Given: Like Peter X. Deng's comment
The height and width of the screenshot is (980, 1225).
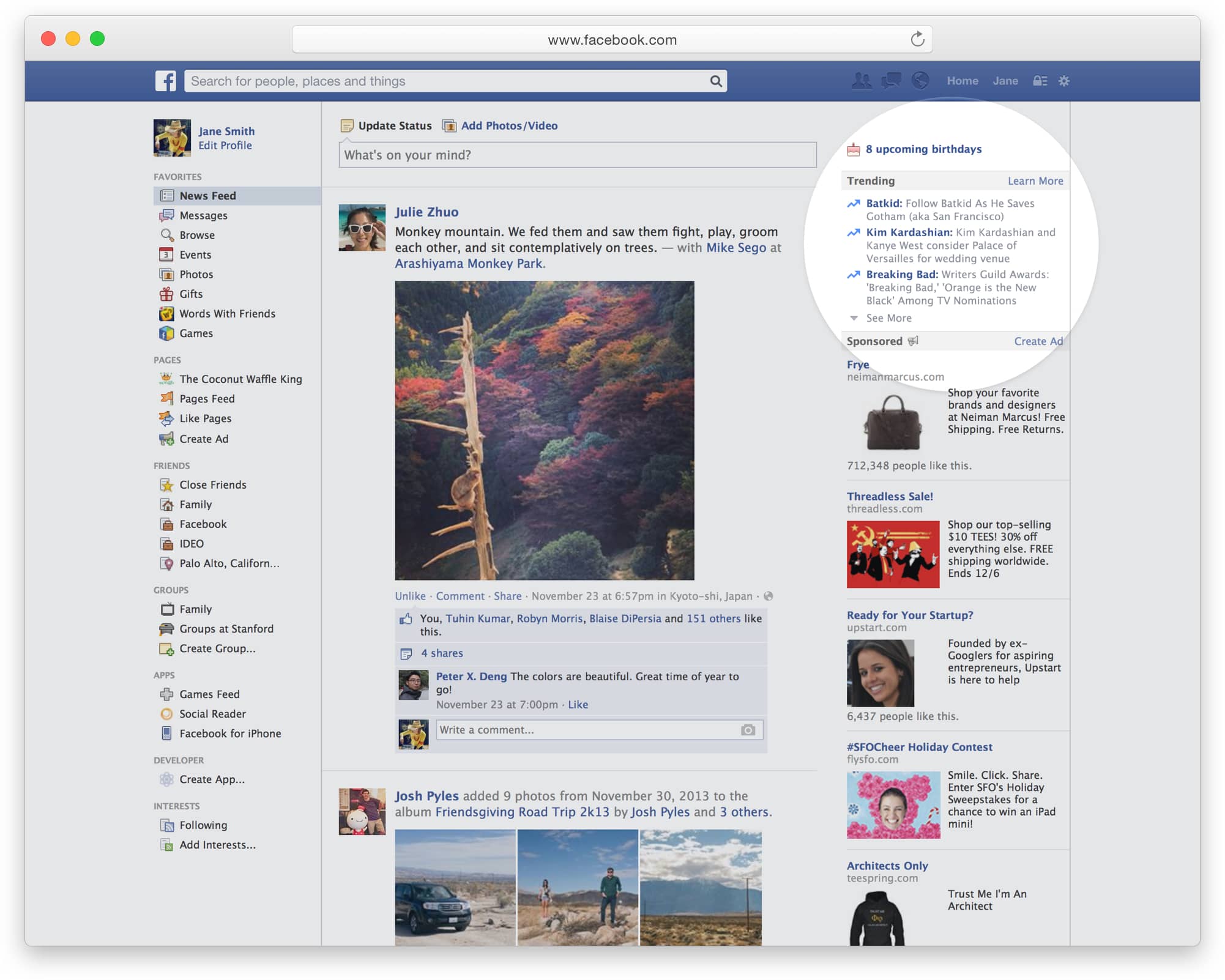Looking at the screenshot, I should tap(578, 704).
